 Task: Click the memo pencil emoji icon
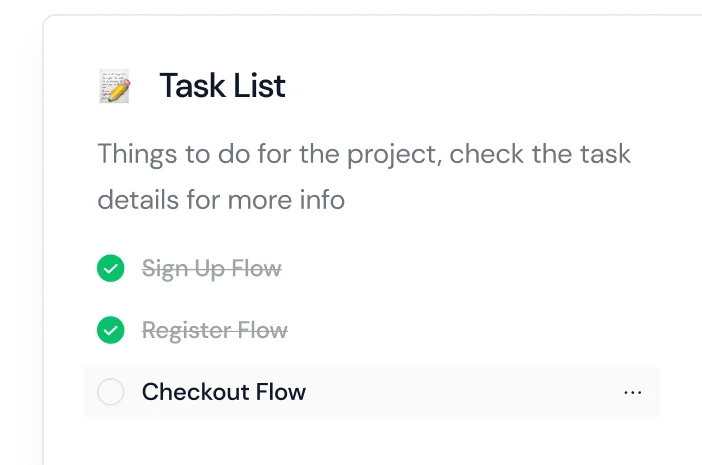coord(115,86)
